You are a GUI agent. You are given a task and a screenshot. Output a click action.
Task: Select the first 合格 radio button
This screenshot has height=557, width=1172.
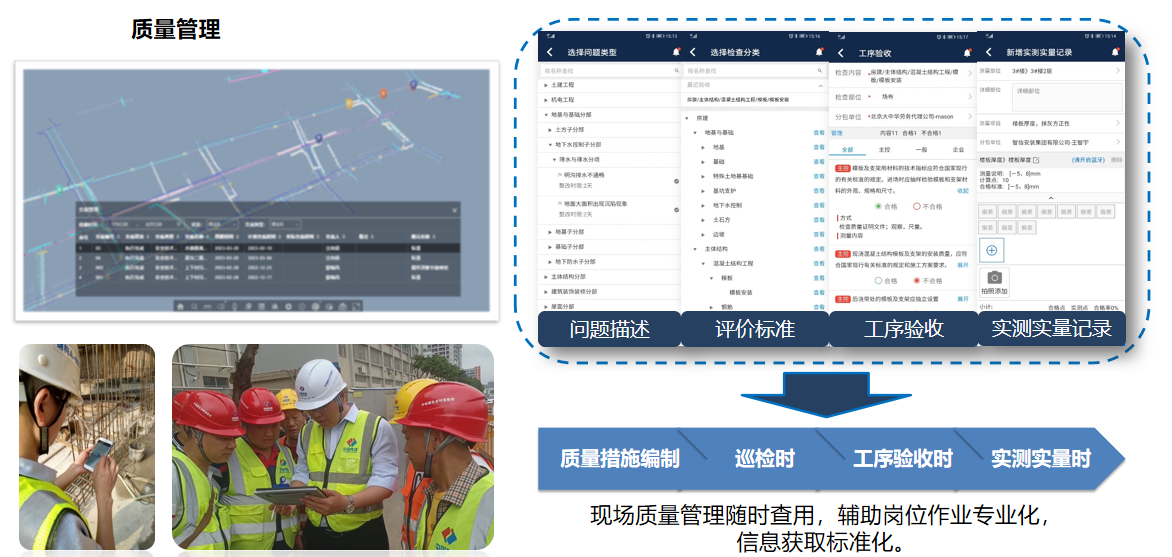[x=879, y=206]
